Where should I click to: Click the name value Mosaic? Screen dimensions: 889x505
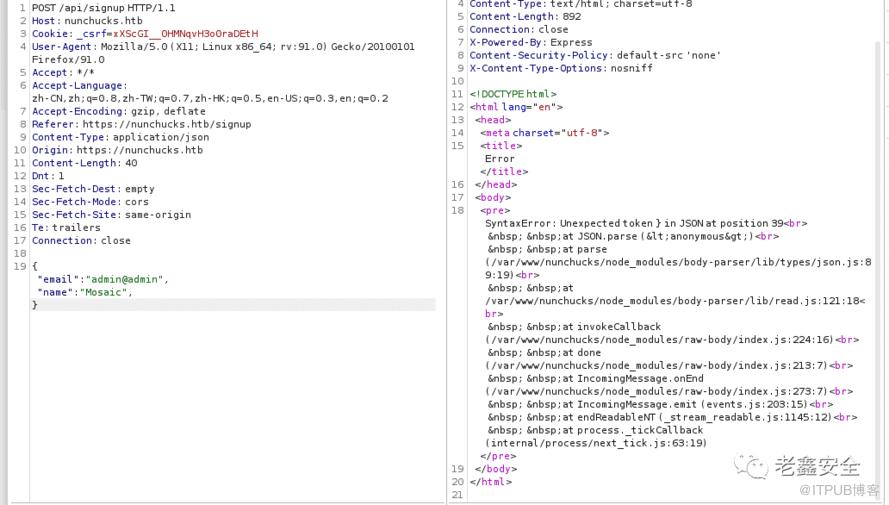103,292
